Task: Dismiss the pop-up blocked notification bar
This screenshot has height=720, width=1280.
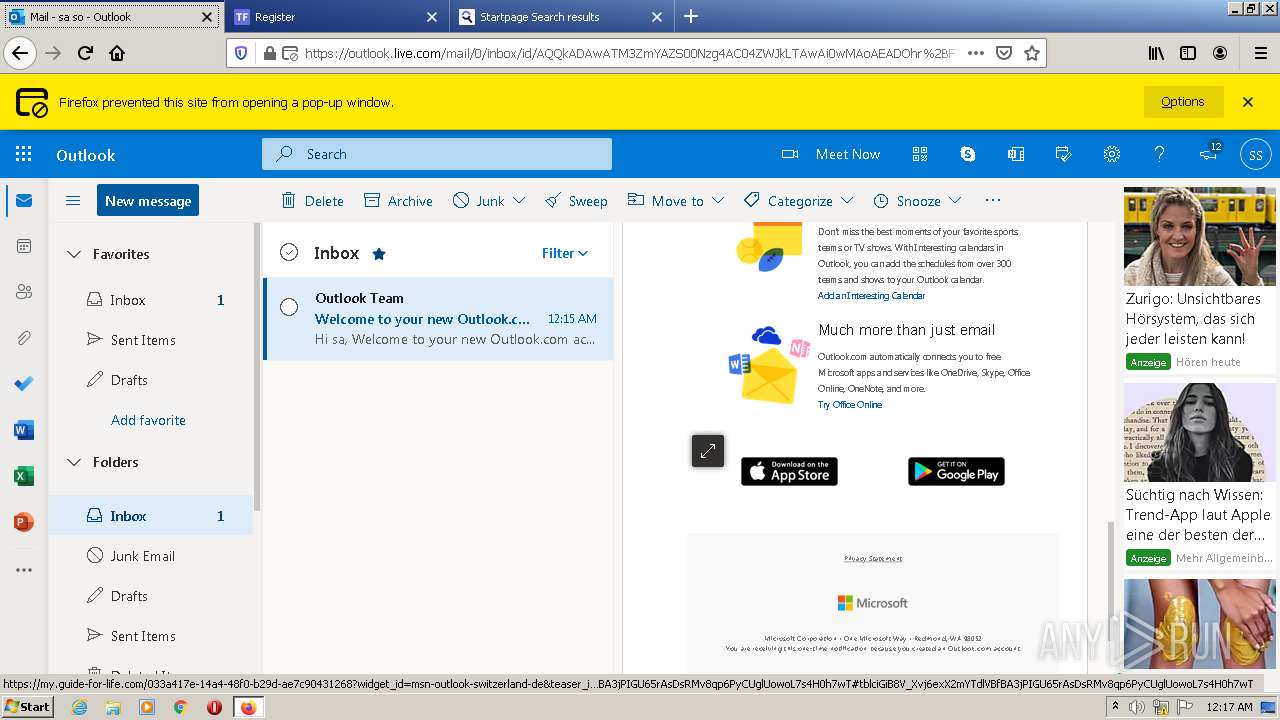Action: (x=1248, y=102)
